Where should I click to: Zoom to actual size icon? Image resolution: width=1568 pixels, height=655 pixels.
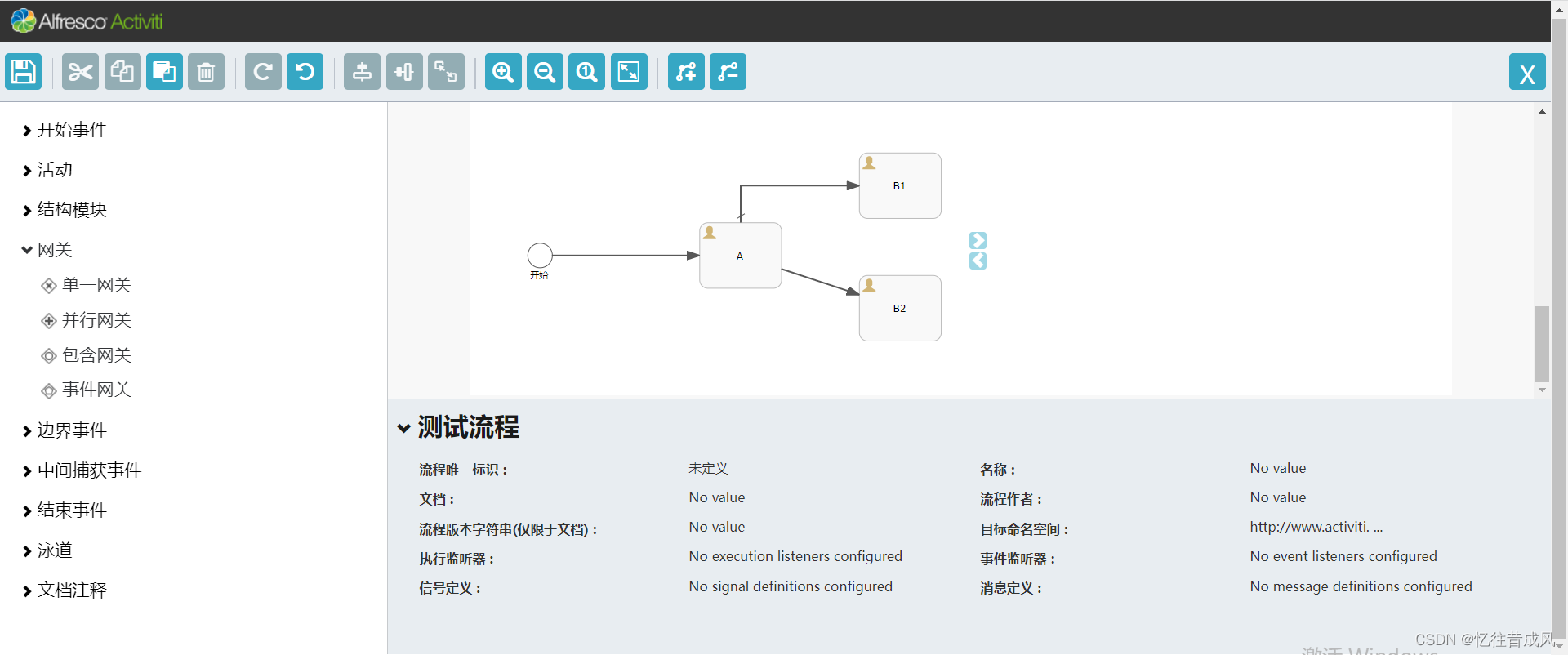click(586, 72)
